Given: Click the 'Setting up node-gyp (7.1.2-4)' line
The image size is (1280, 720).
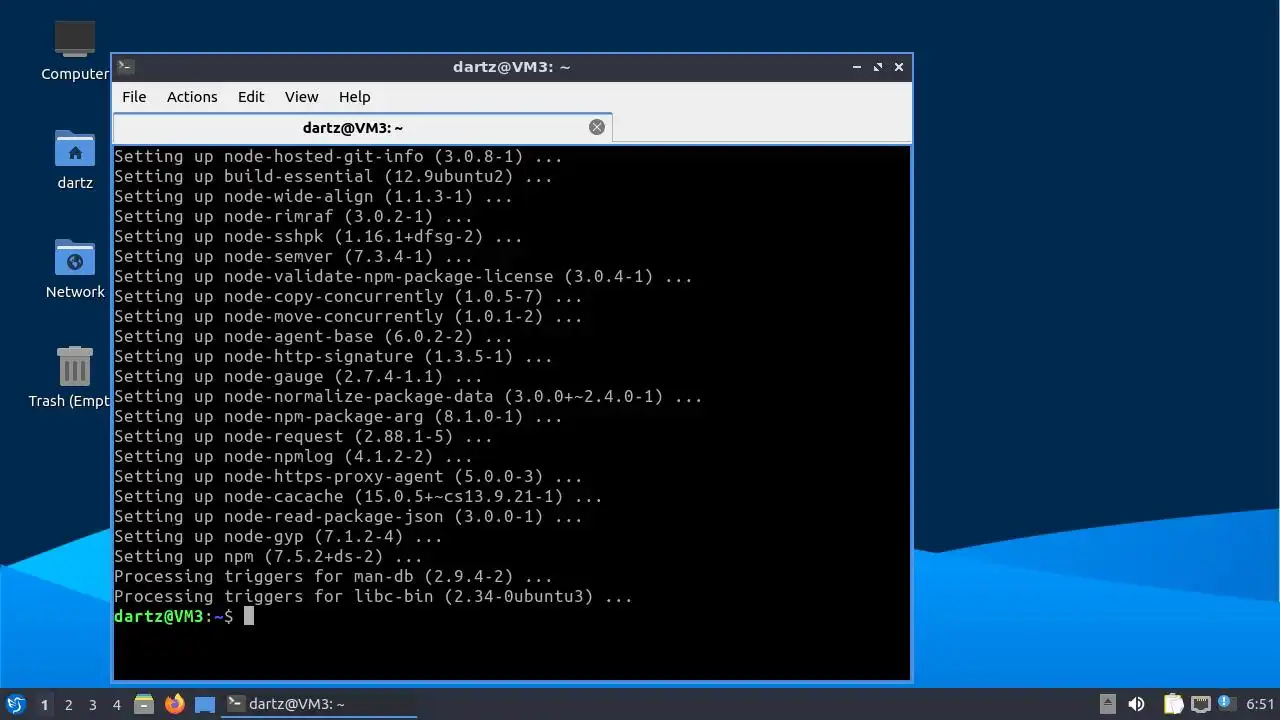Looking at the screenshot, I should coord(278,536).
